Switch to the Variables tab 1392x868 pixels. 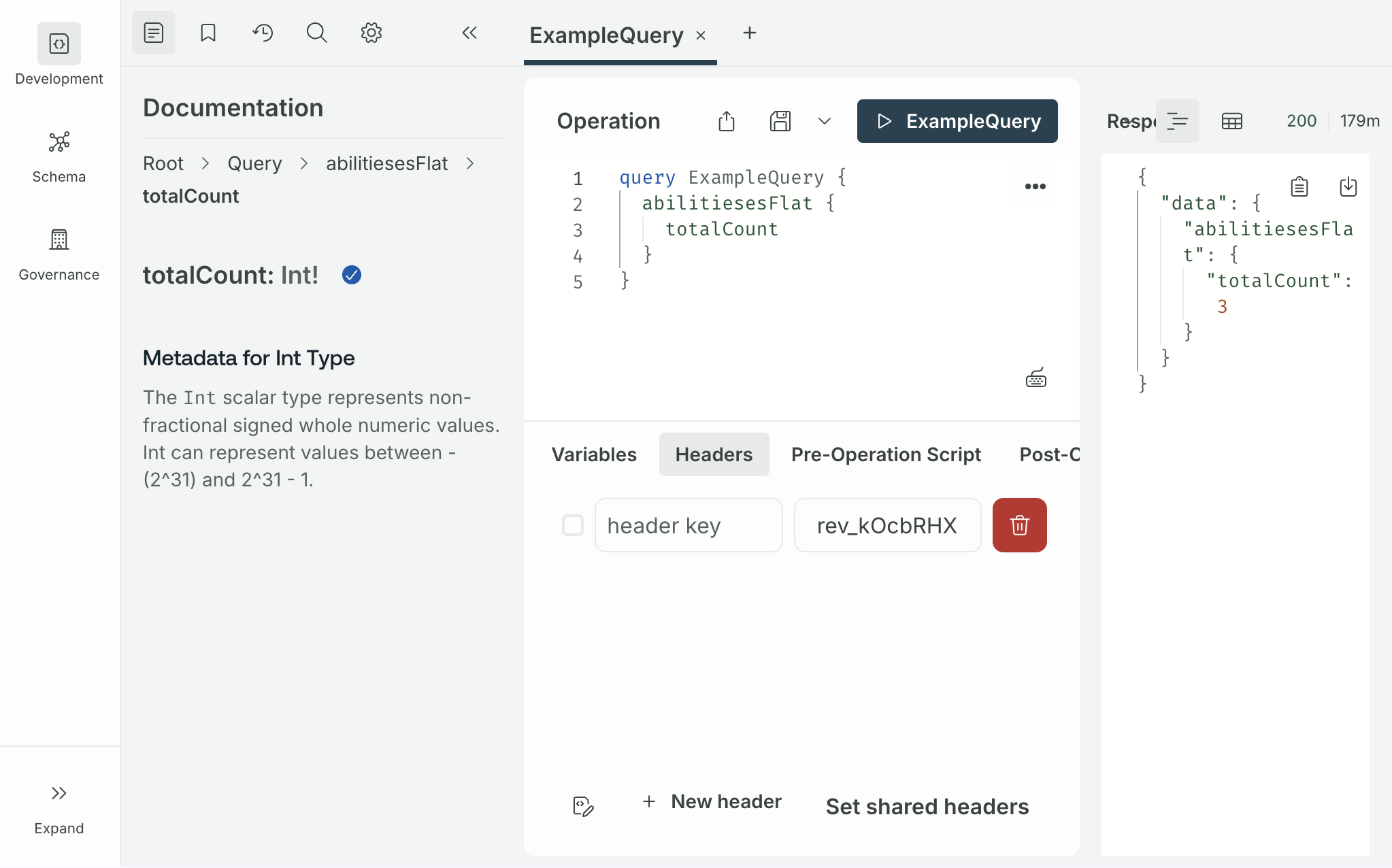coord(593,454)
